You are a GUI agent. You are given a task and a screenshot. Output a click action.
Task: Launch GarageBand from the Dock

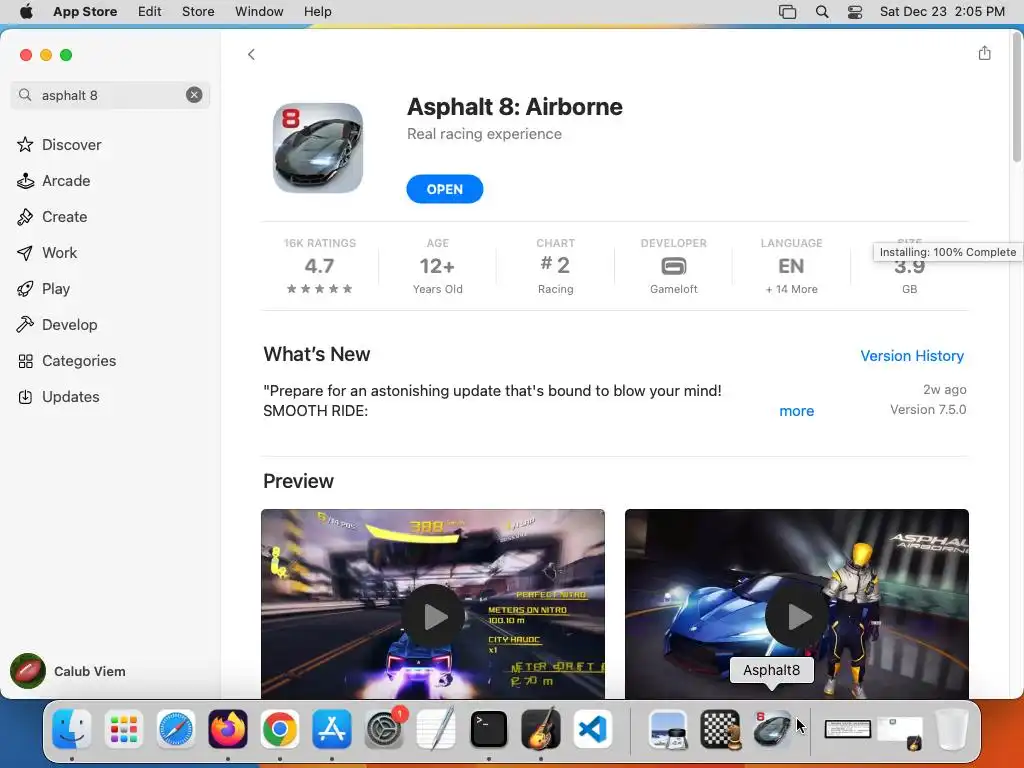541,729
